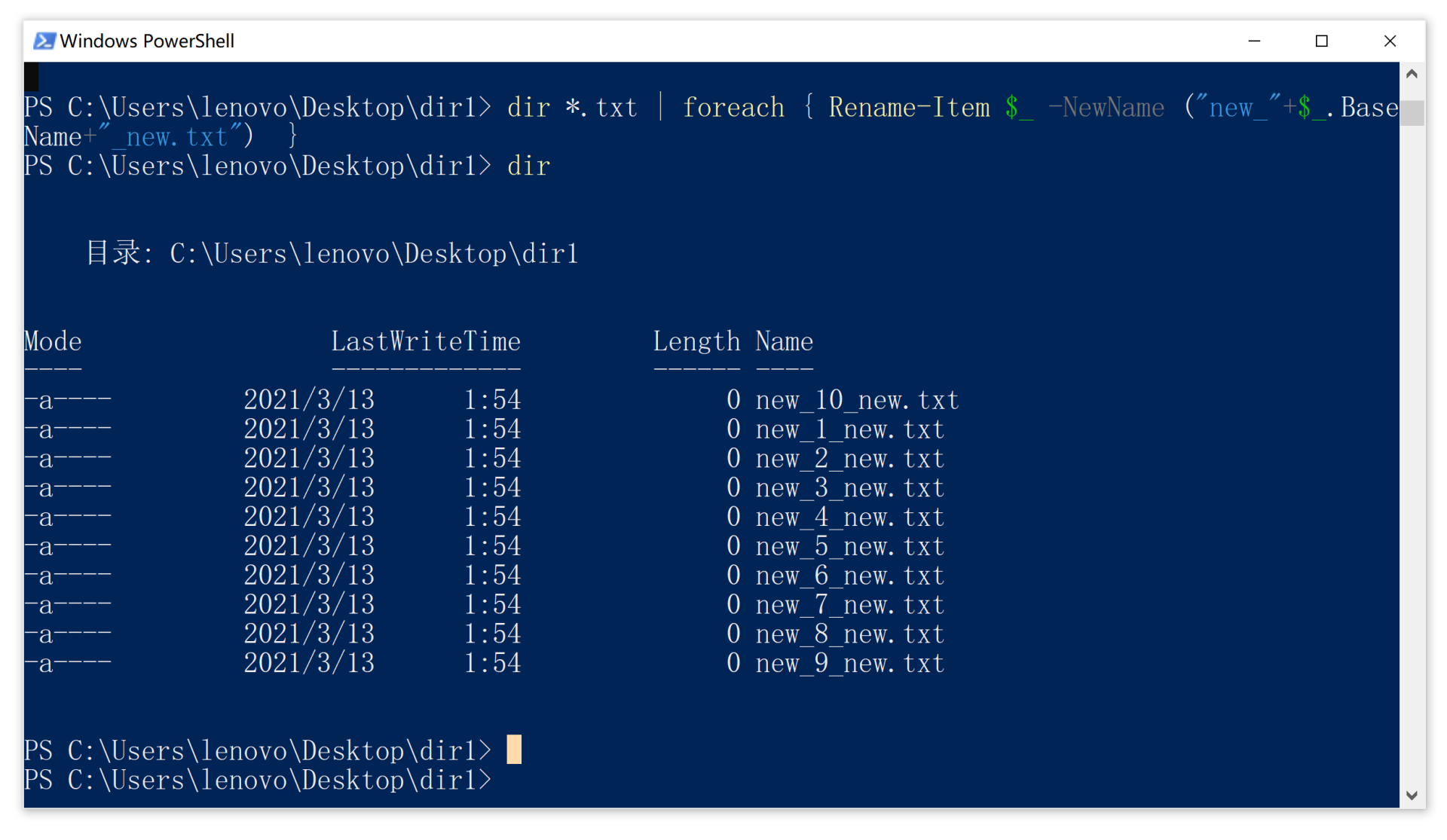Click the scrollbar down arrow
Viewport: 1447px width, 840px height.
tap(1412, 796)
